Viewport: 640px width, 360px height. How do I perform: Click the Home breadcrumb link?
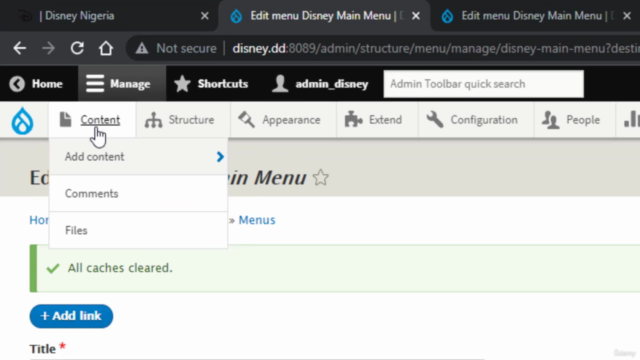39,220
